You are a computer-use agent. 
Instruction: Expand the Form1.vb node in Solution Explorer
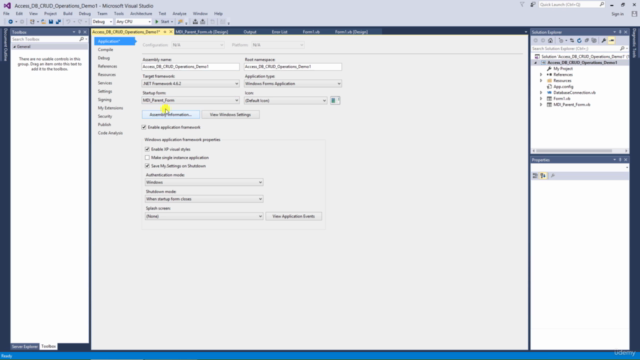pos(541,98)
